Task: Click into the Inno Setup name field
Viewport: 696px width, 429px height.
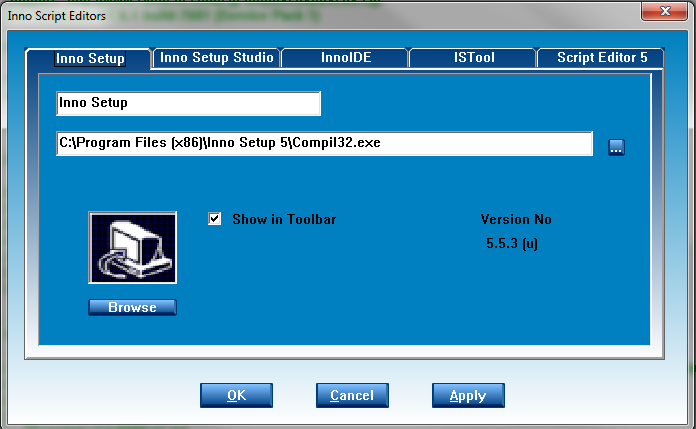Action: (x=188, y=103)
